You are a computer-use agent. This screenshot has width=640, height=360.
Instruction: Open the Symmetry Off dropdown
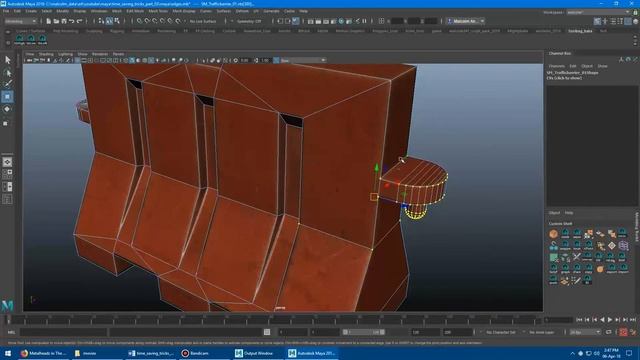click(x=248, y=21)
